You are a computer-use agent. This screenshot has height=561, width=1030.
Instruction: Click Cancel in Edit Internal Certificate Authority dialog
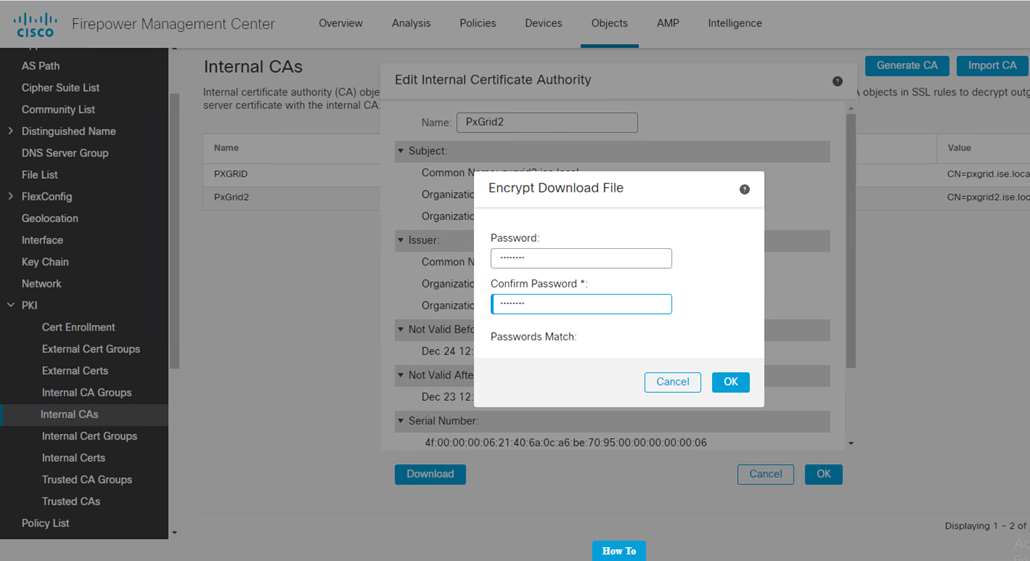click(765, 474)
